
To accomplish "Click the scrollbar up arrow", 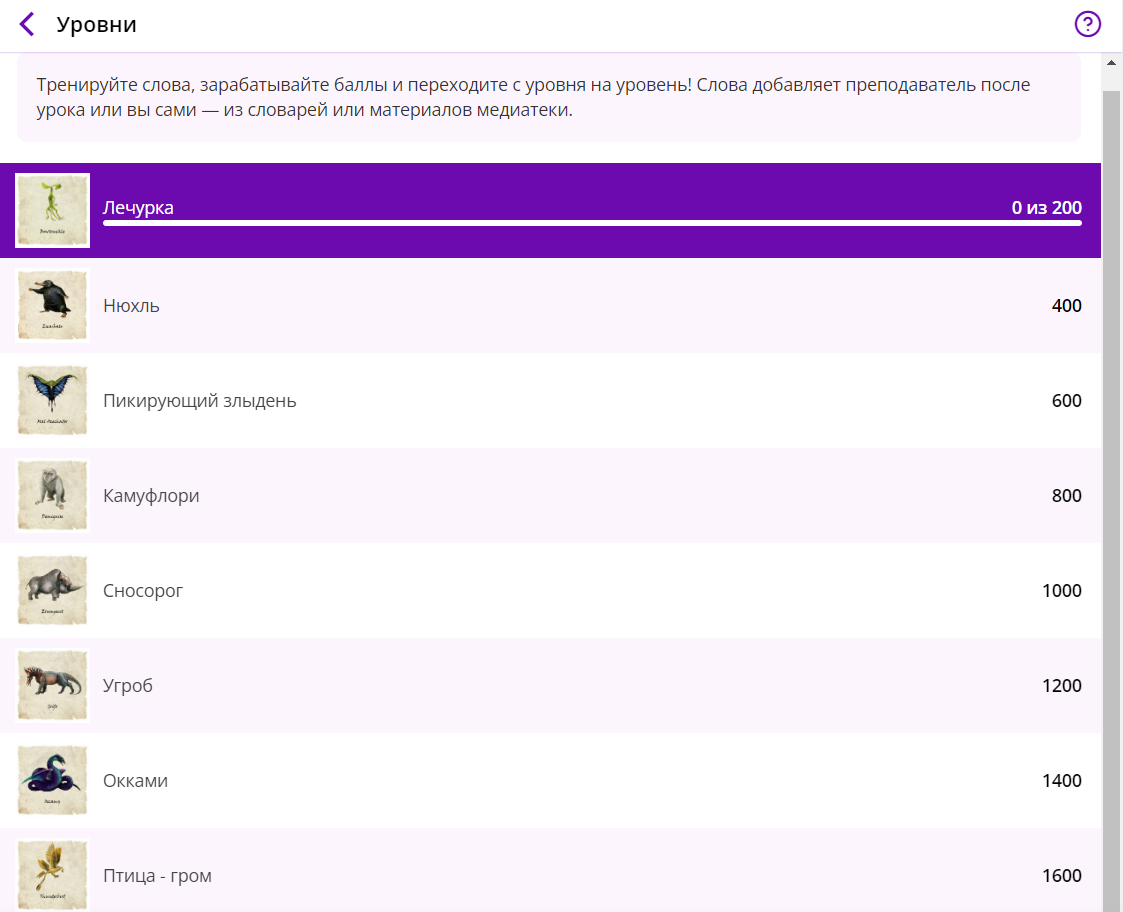I will [x=1112, y=63].
